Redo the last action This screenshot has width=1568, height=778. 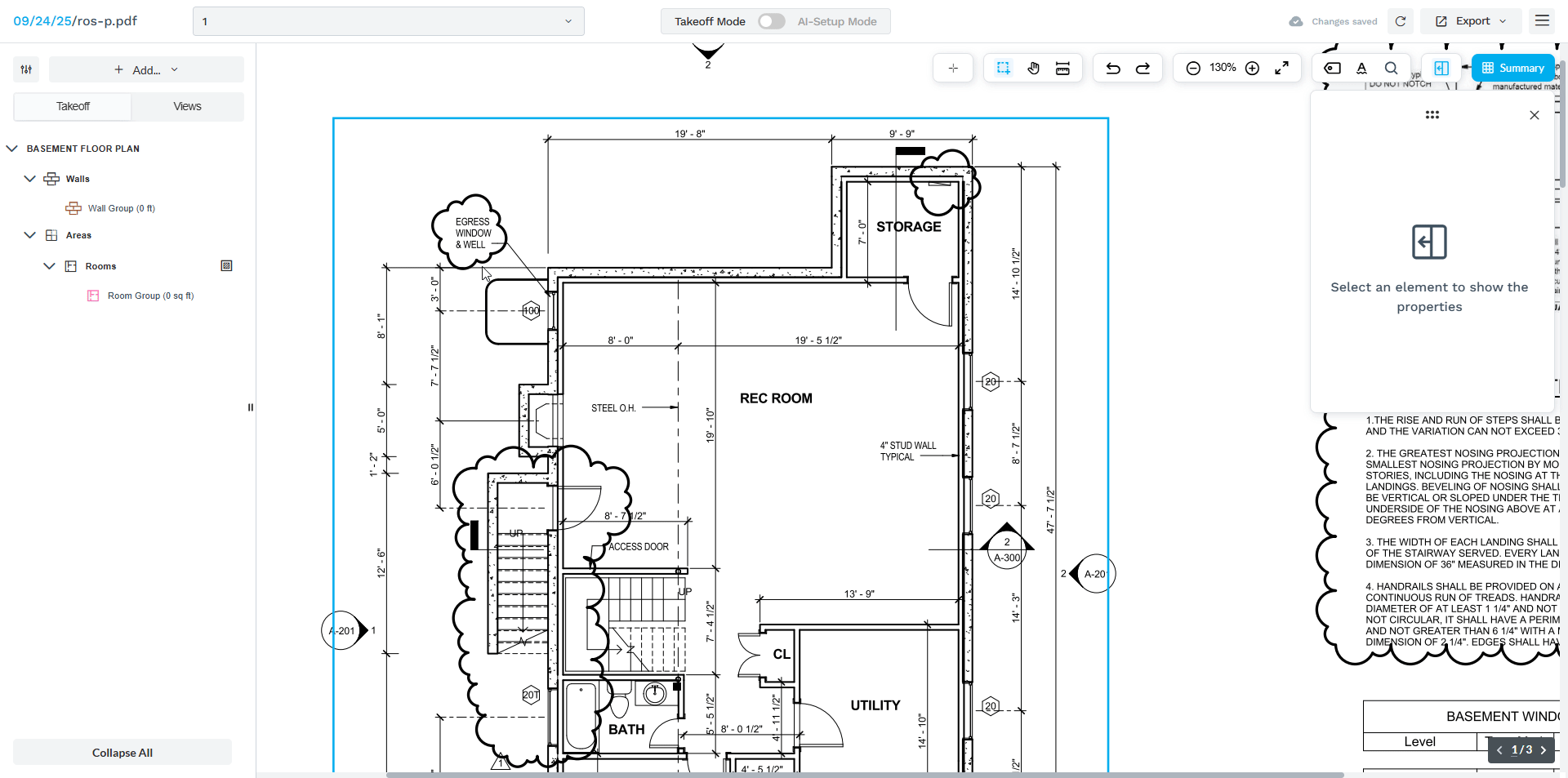pos(1143,69)
